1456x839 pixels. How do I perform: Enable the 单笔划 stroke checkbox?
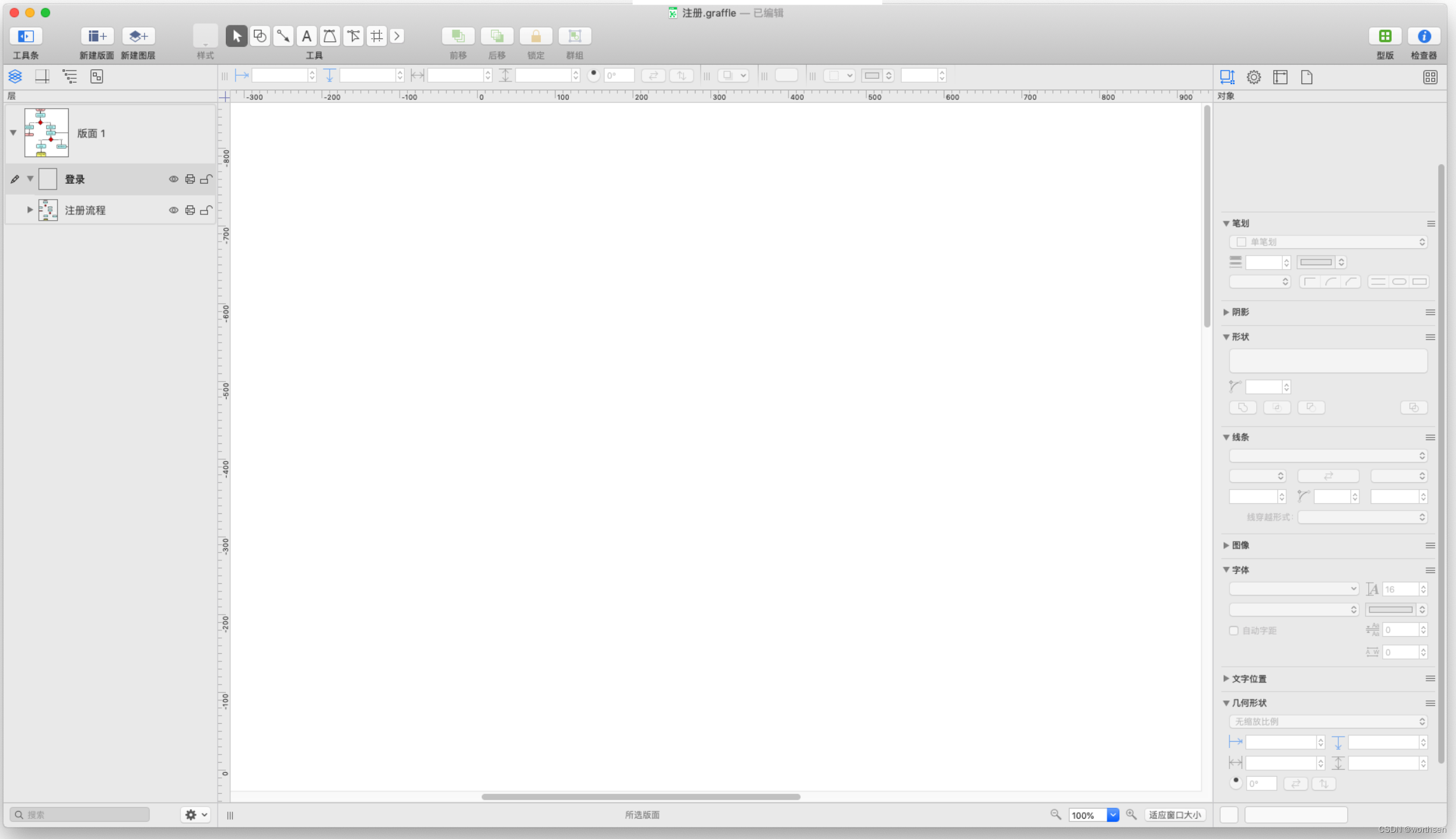click(x=1241, y=242)
